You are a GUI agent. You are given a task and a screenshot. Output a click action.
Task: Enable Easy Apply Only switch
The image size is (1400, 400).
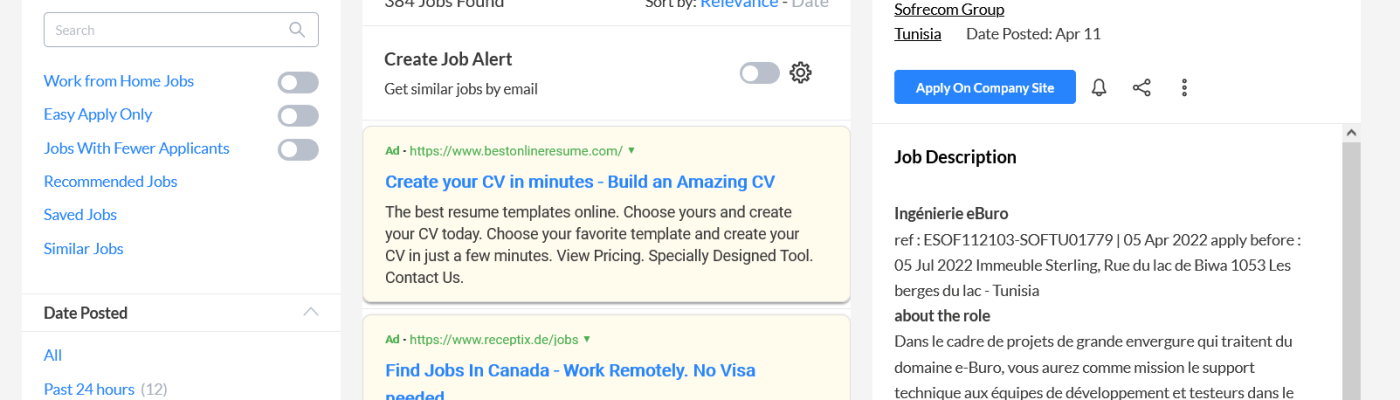point(298,116)
